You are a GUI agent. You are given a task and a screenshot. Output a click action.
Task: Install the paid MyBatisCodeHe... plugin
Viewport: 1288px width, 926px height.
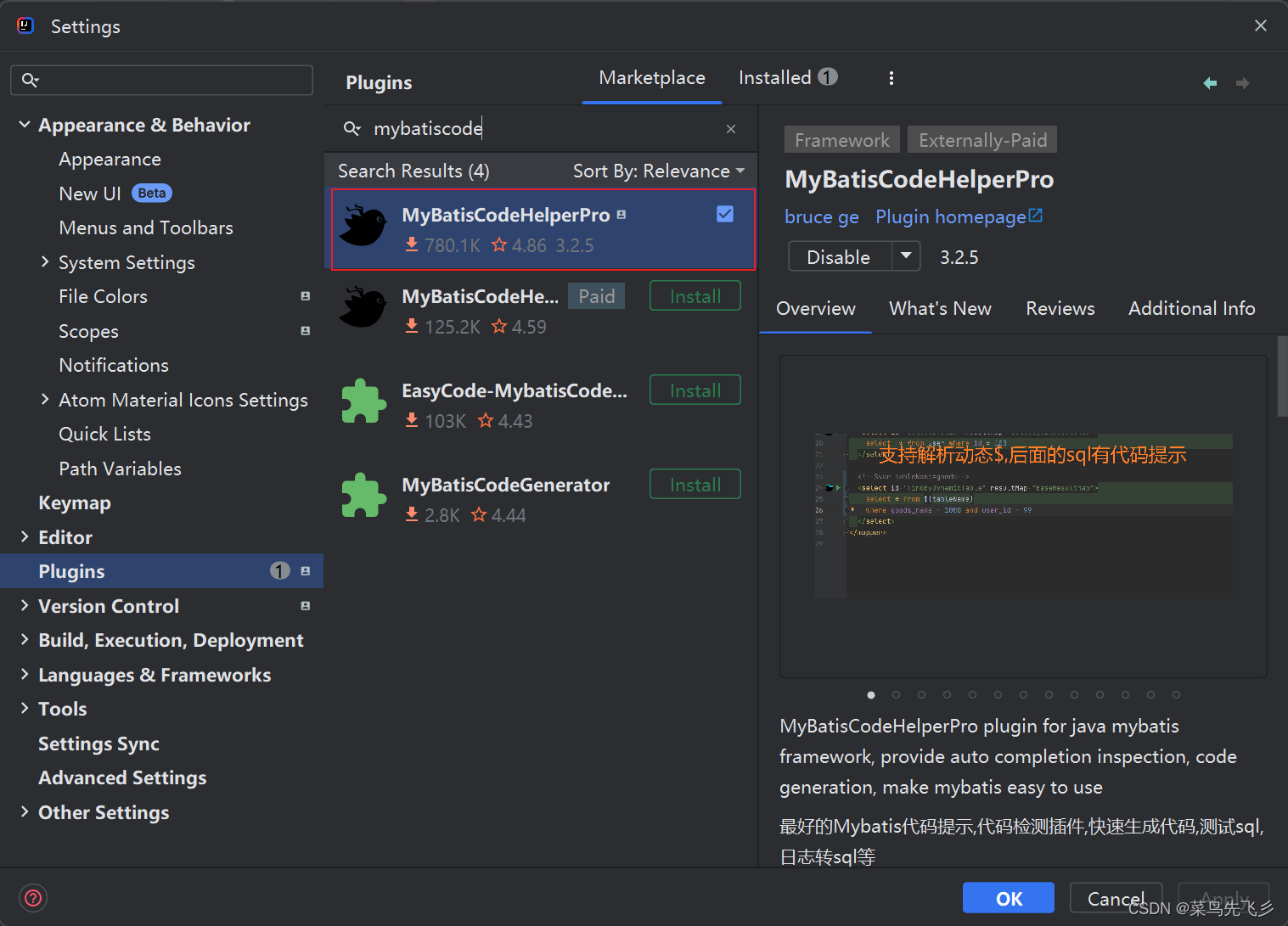695,296
